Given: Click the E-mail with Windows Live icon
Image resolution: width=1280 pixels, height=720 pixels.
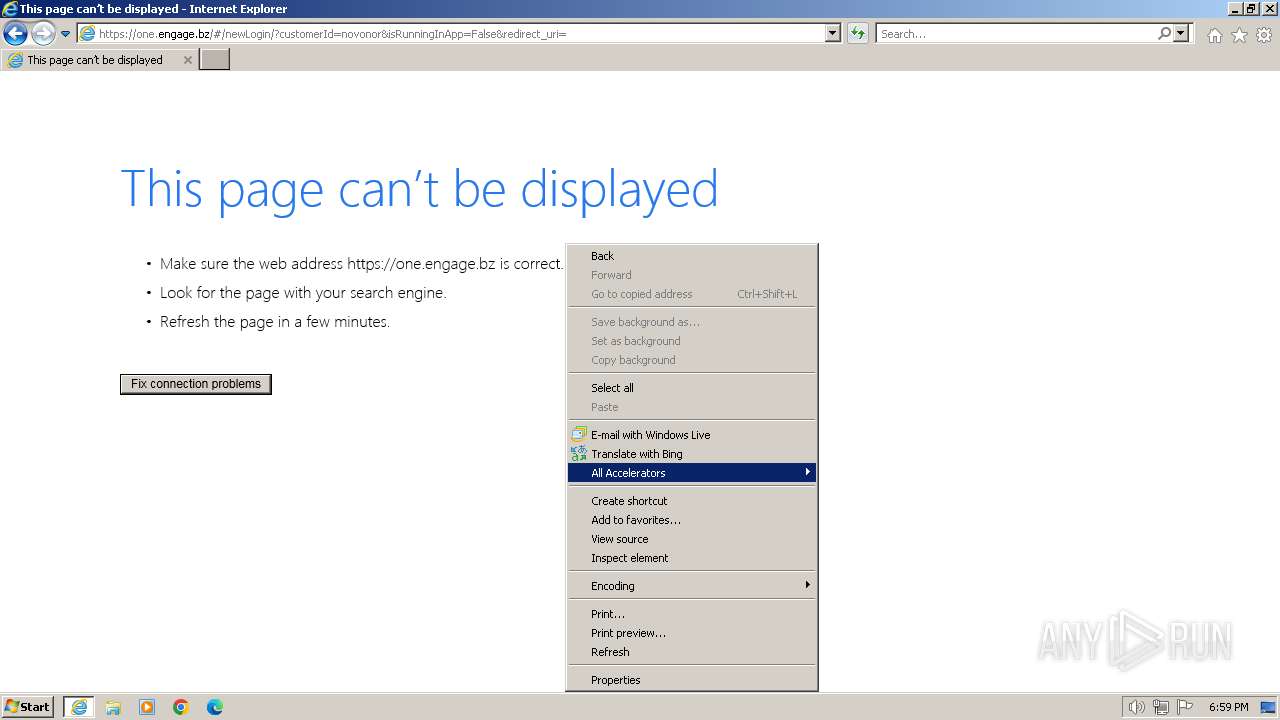Looking at the screenshot, I should [x=579, y=435].
